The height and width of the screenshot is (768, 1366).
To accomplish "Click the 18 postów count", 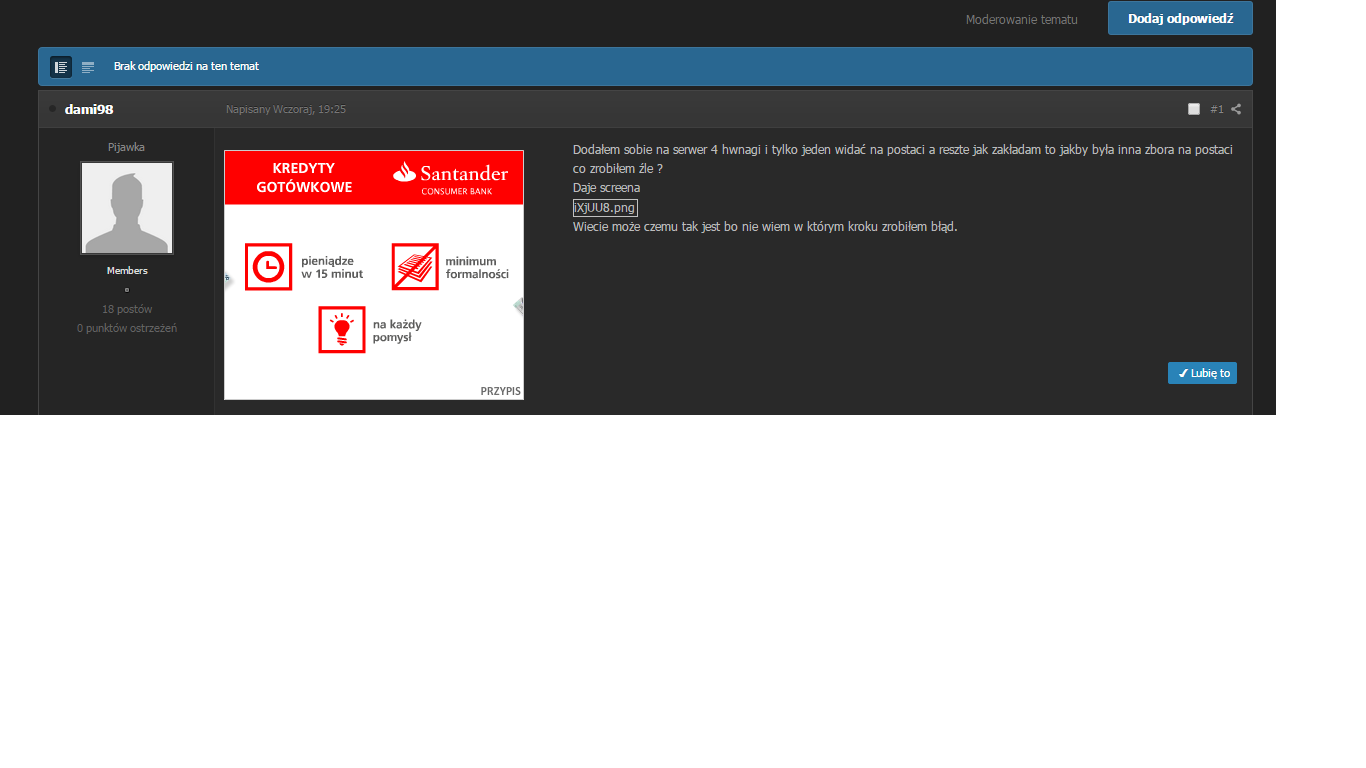I will click(127, 309).
